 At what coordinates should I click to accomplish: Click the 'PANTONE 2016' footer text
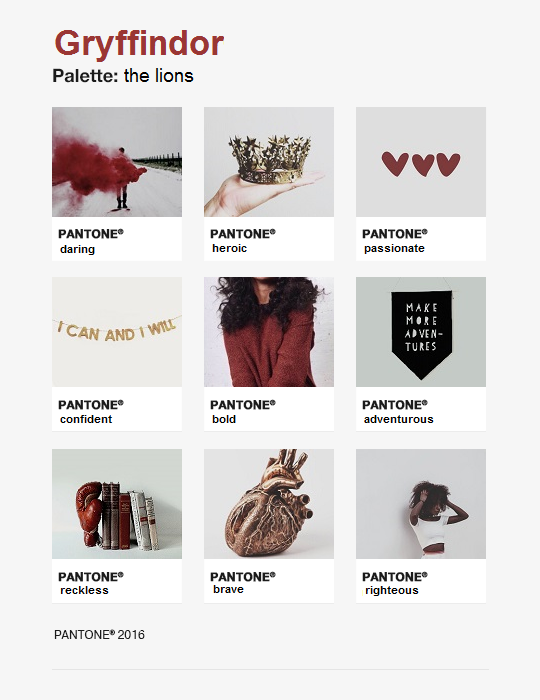(99, 634)
